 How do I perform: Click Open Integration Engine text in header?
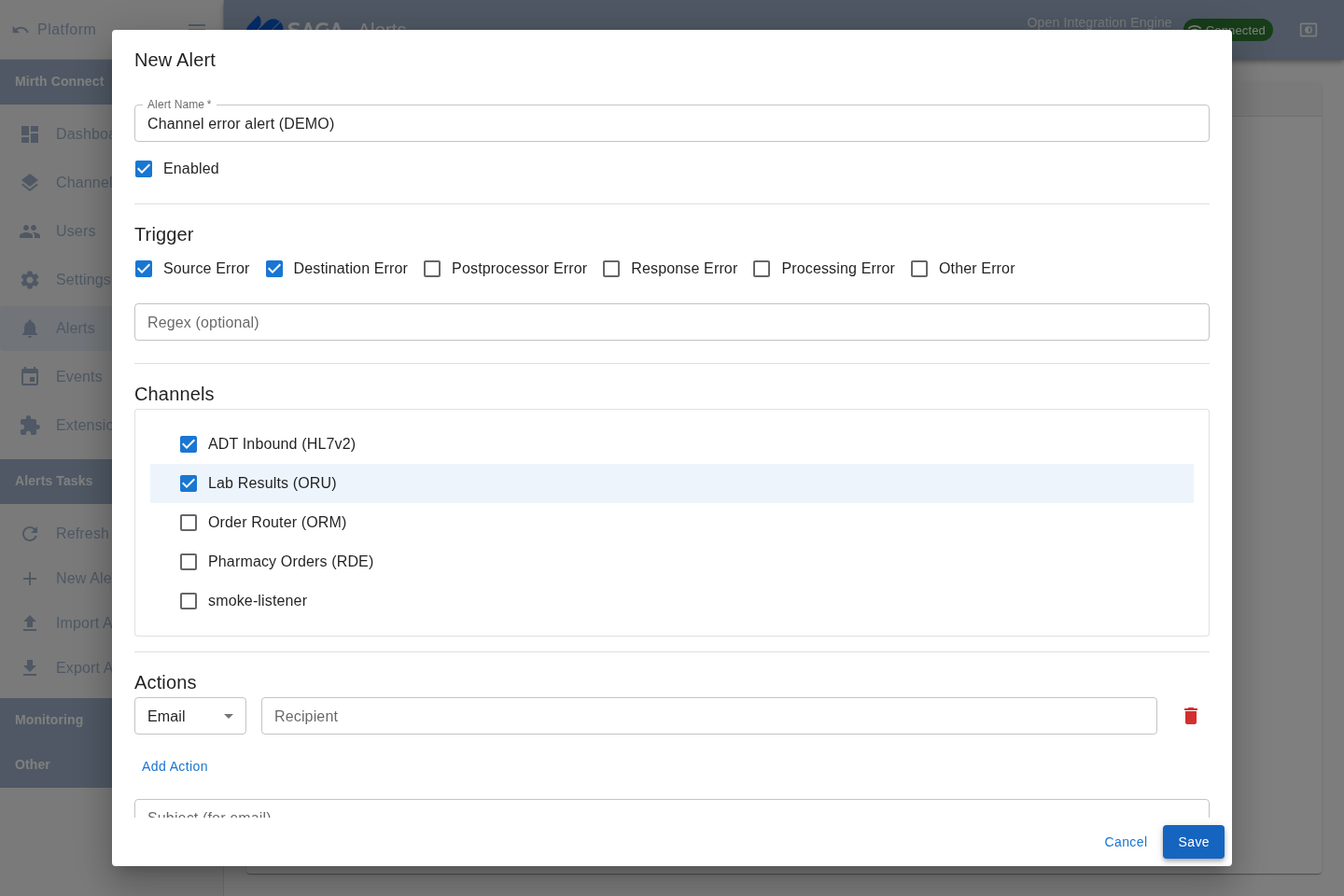[1099, 22]
